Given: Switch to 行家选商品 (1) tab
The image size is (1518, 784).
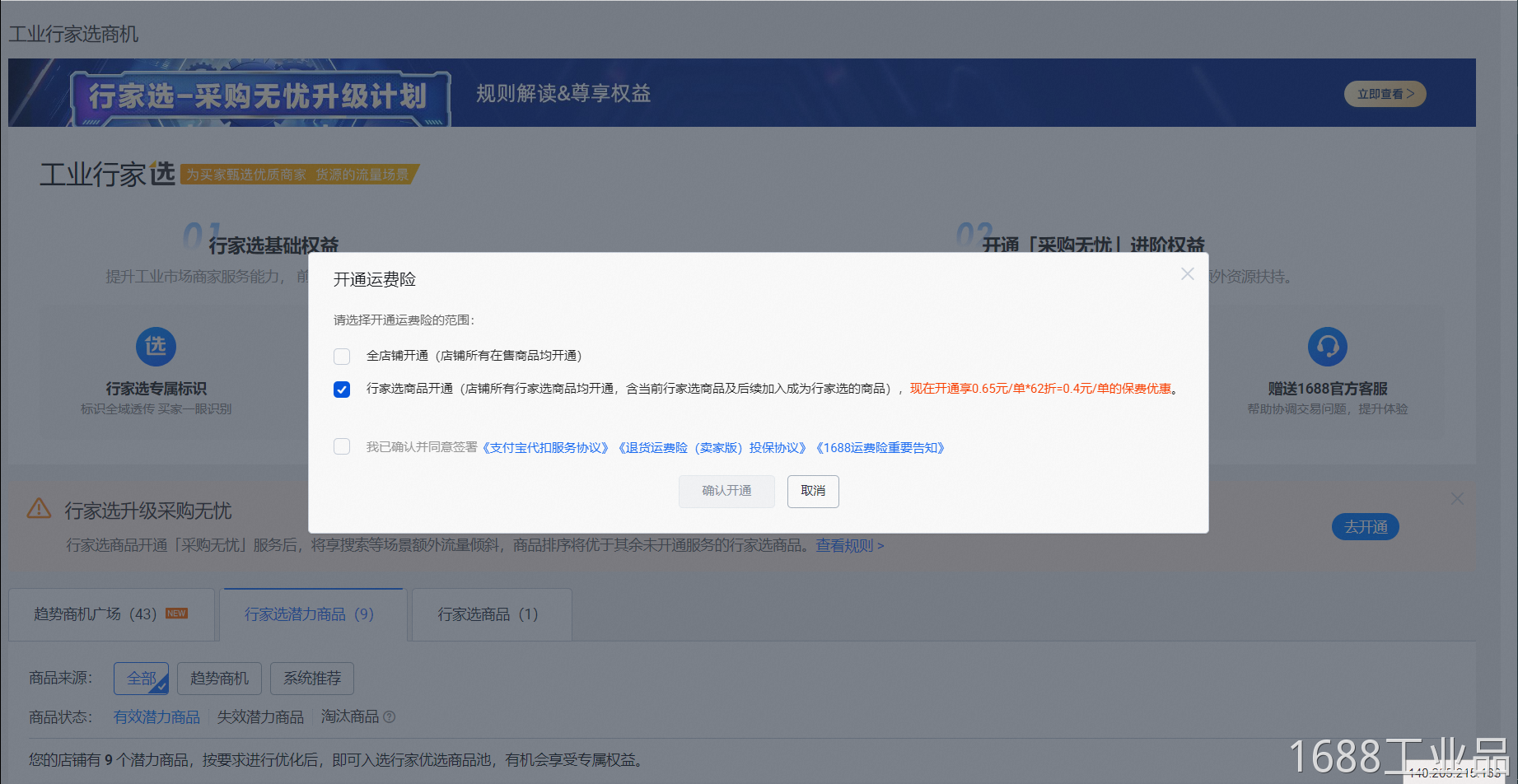Looking at the screenshot, I should tap(488, 614).
